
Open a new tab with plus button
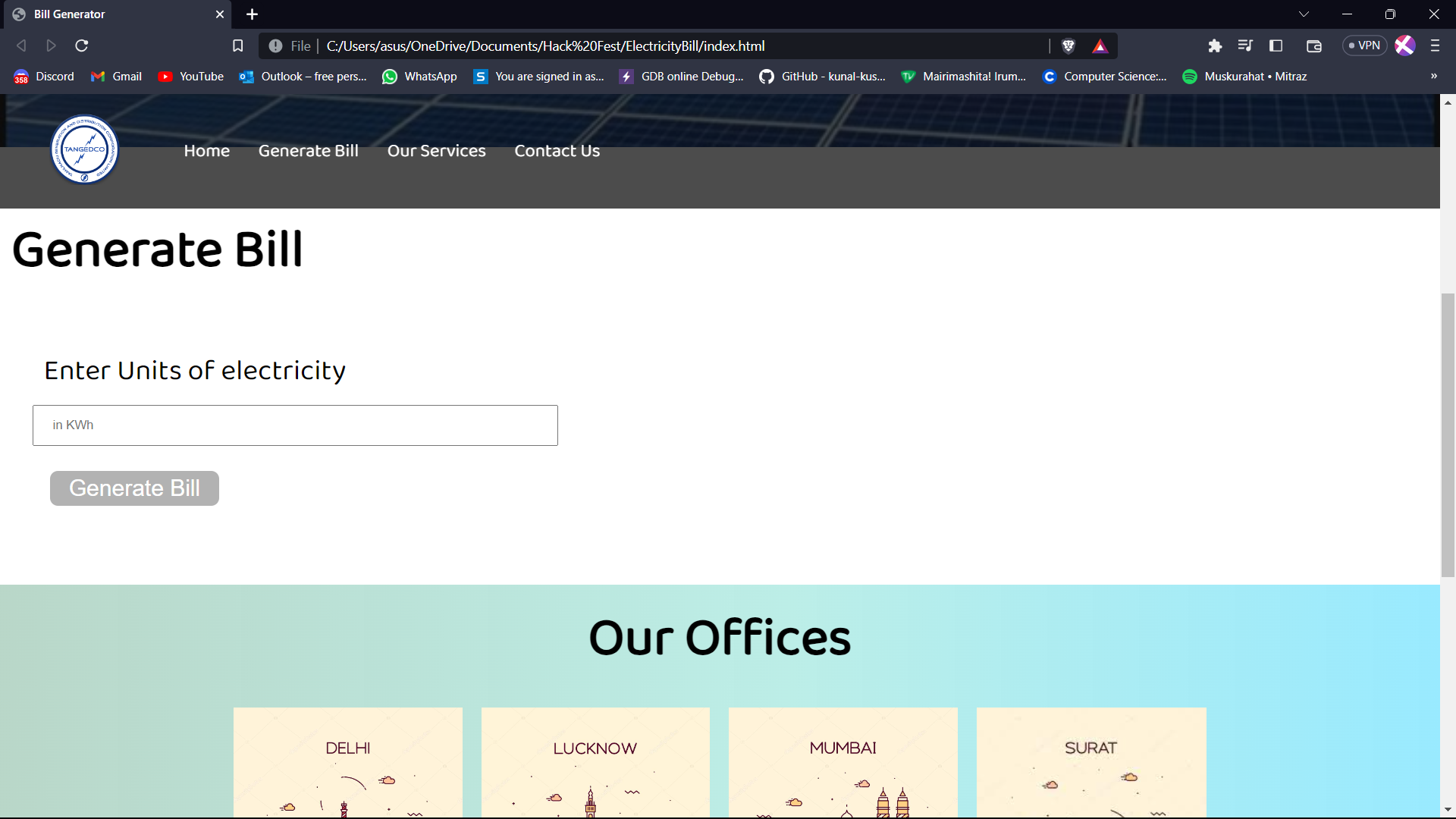tap(253, 14)
